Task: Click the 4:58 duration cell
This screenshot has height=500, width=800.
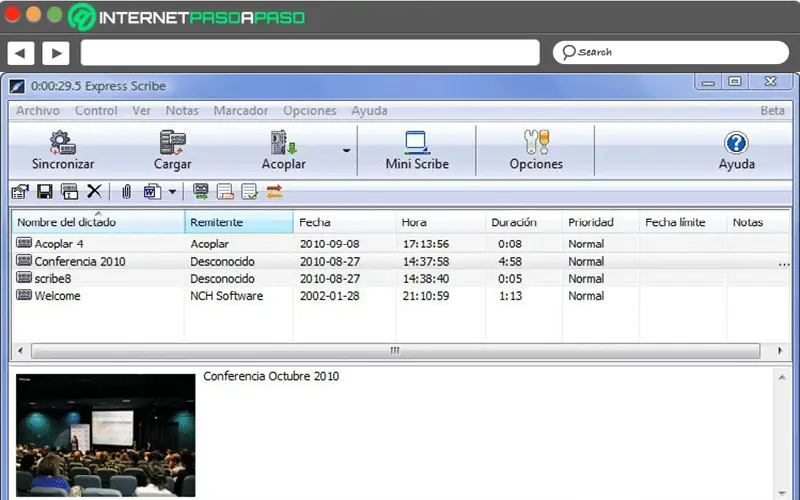Action: [510, 261]
